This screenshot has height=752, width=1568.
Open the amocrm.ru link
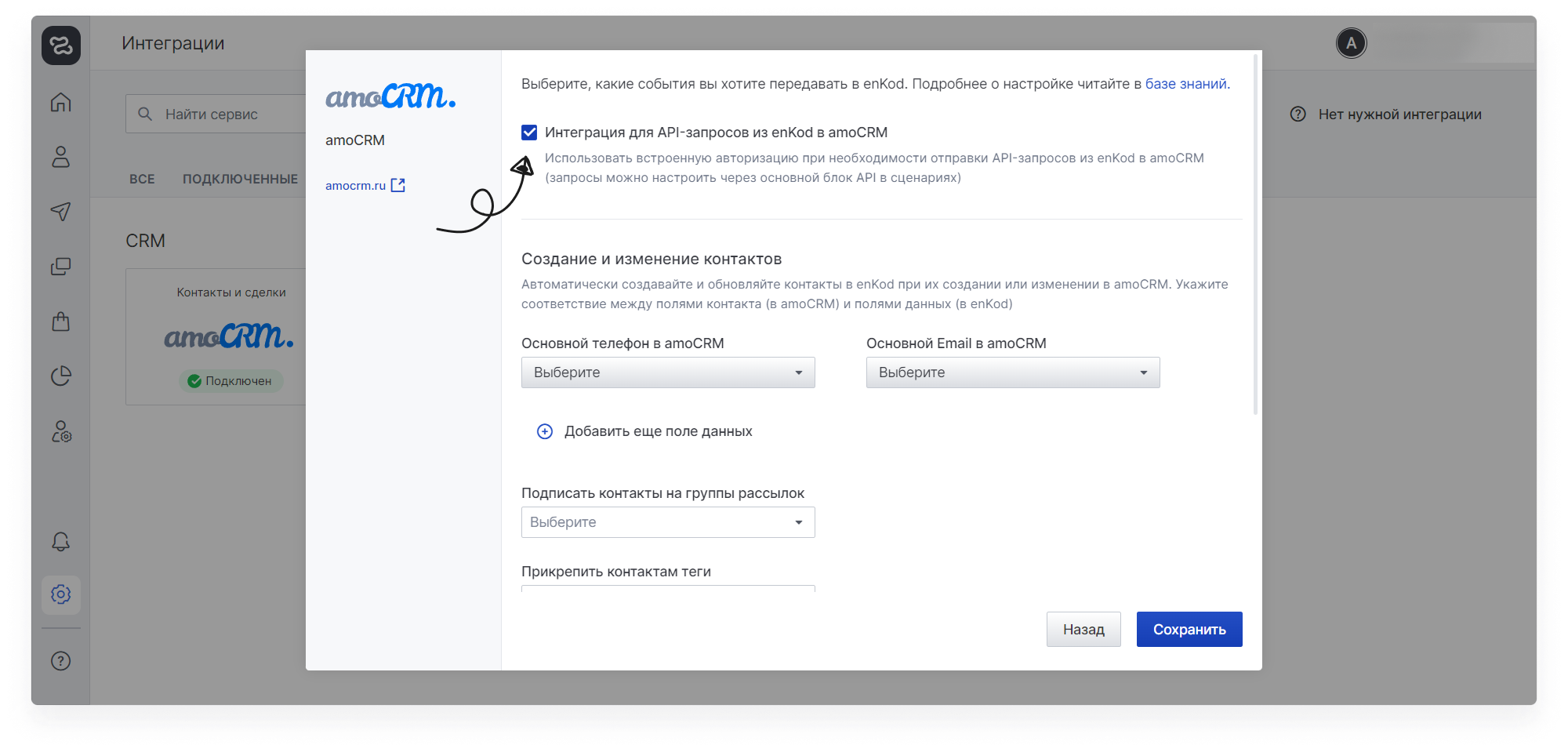coord(356,186)
